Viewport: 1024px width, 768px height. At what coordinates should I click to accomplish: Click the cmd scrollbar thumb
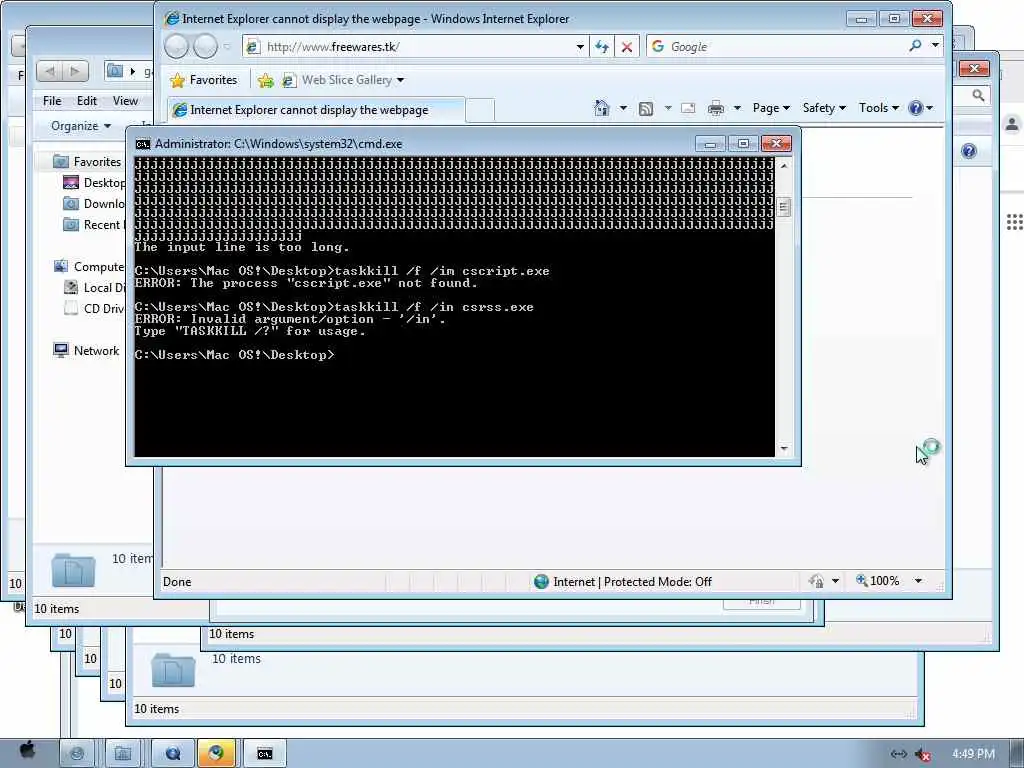(x=784, y=208)
